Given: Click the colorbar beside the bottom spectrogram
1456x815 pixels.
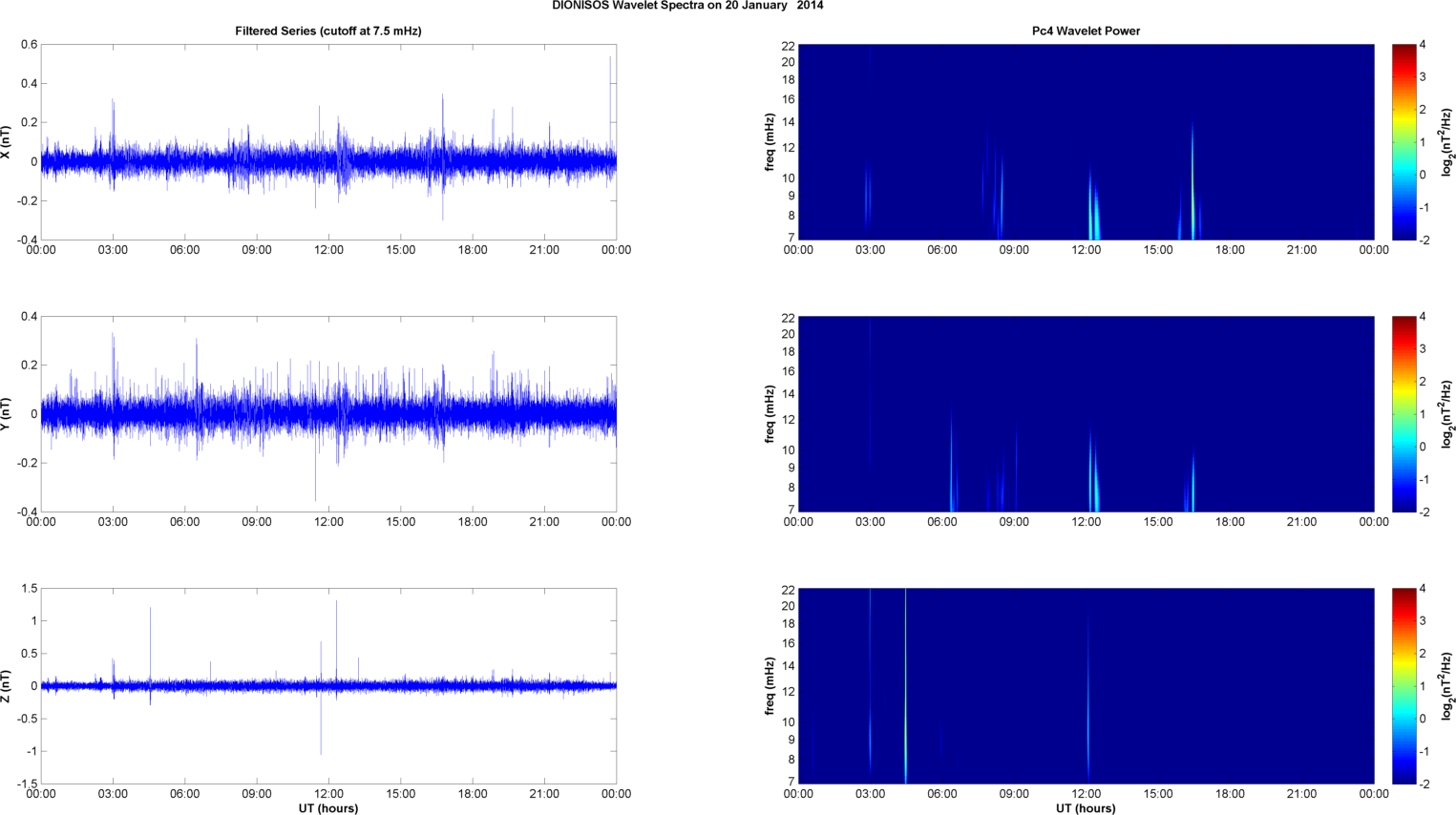Looking at the screenshot, I should tap(1403, 686).
